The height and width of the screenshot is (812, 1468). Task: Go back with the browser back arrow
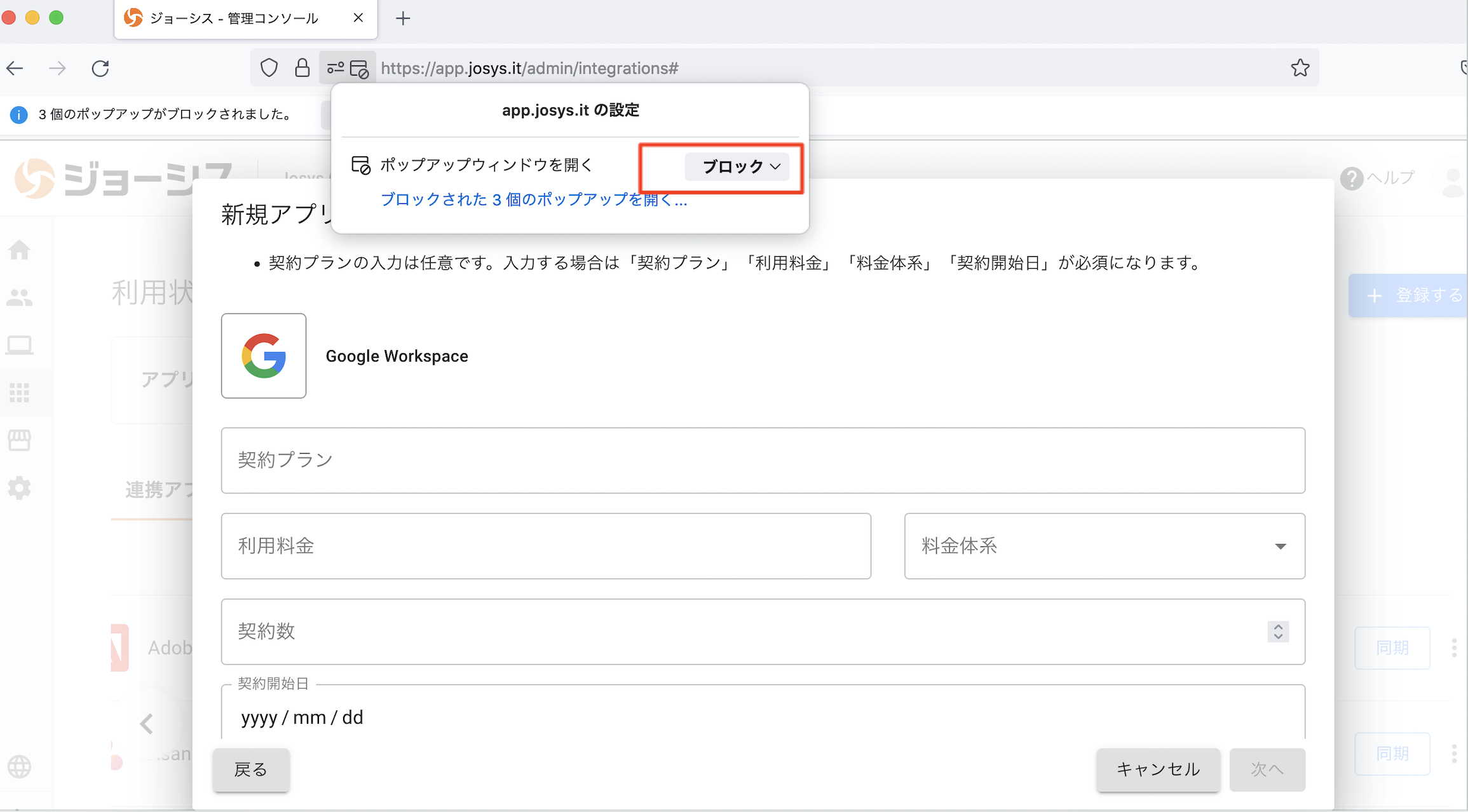tap(15, 68)
